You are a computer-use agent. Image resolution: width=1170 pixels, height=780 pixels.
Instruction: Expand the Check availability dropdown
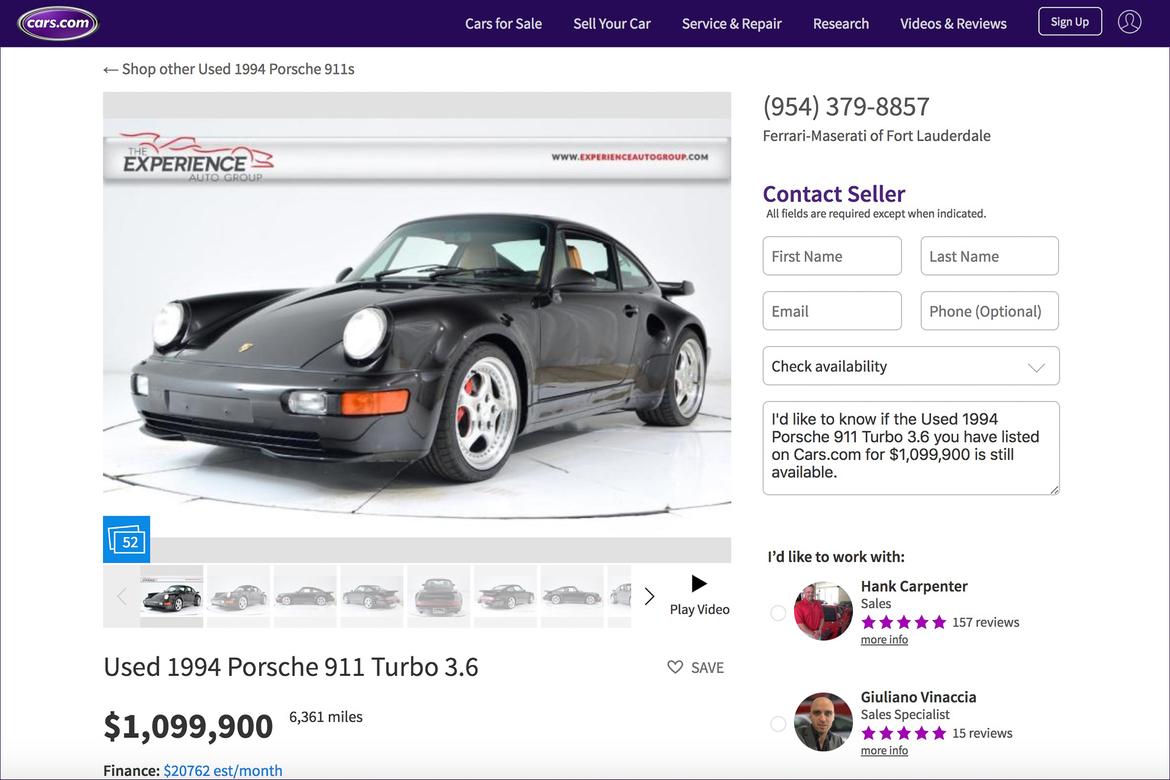(x=910, y=366)
